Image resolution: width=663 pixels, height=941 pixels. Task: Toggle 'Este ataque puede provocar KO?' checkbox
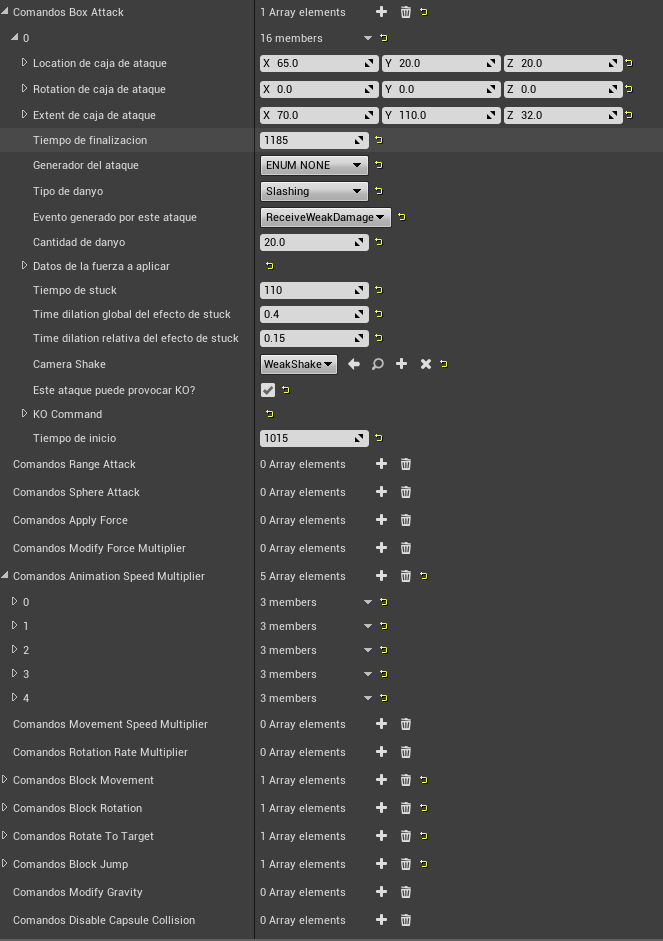[268, 390]
